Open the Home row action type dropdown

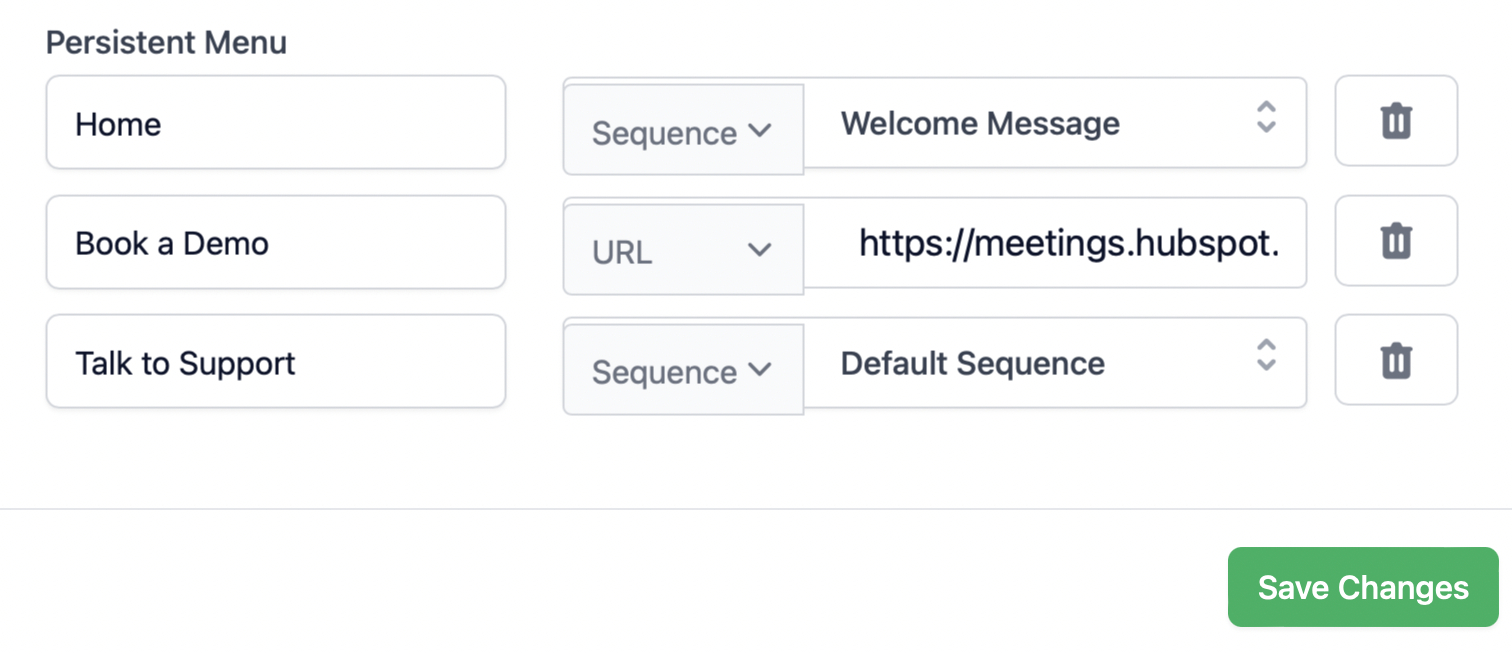[x=683, y=131]
